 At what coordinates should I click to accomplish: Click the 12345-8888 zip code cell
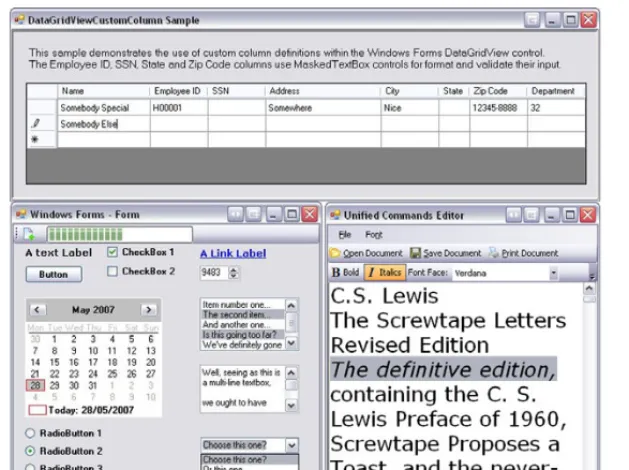tap(498, 108)
